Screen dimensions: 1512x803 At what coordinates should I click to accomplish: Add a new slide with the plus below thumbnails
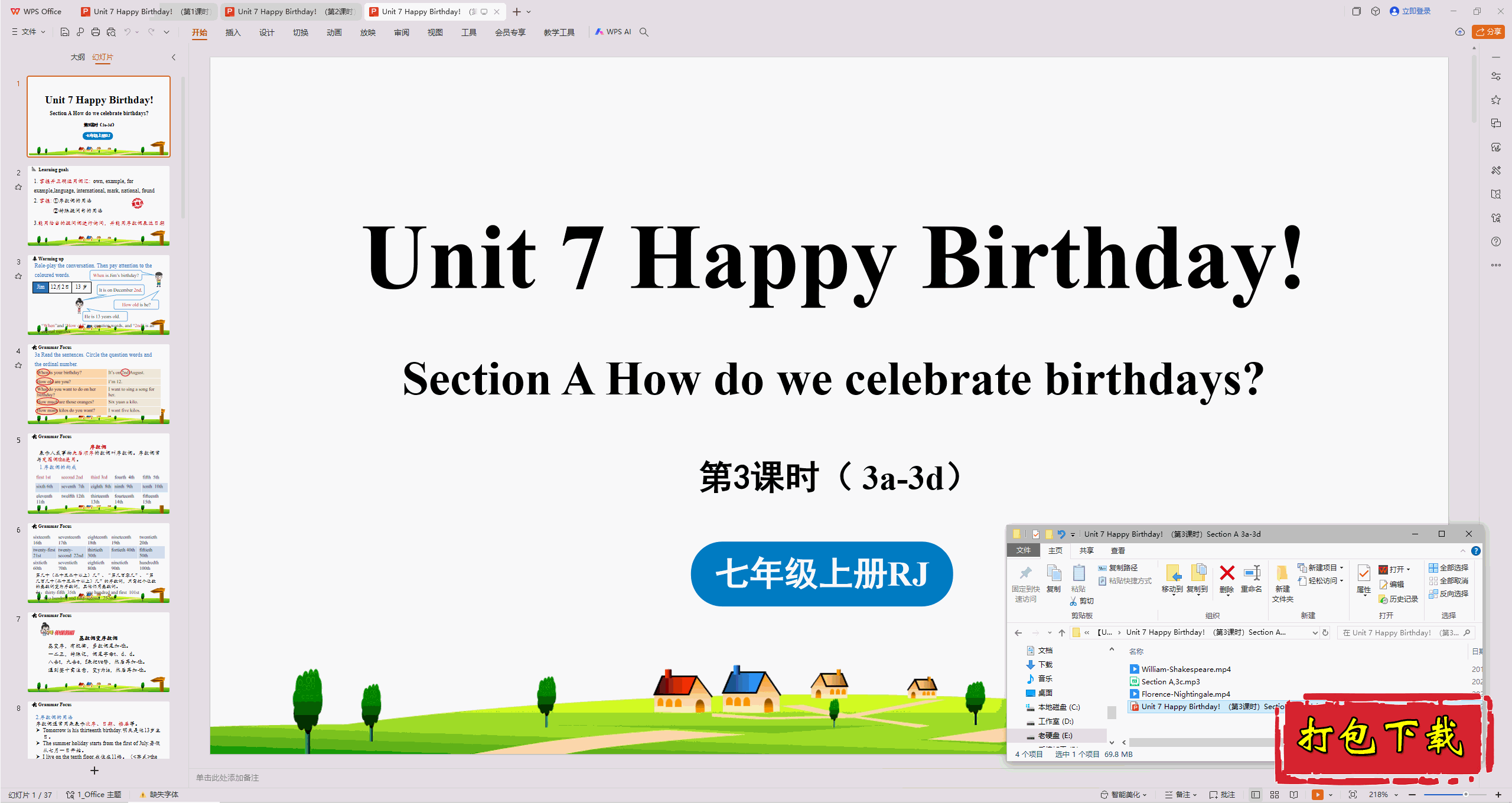94,771
